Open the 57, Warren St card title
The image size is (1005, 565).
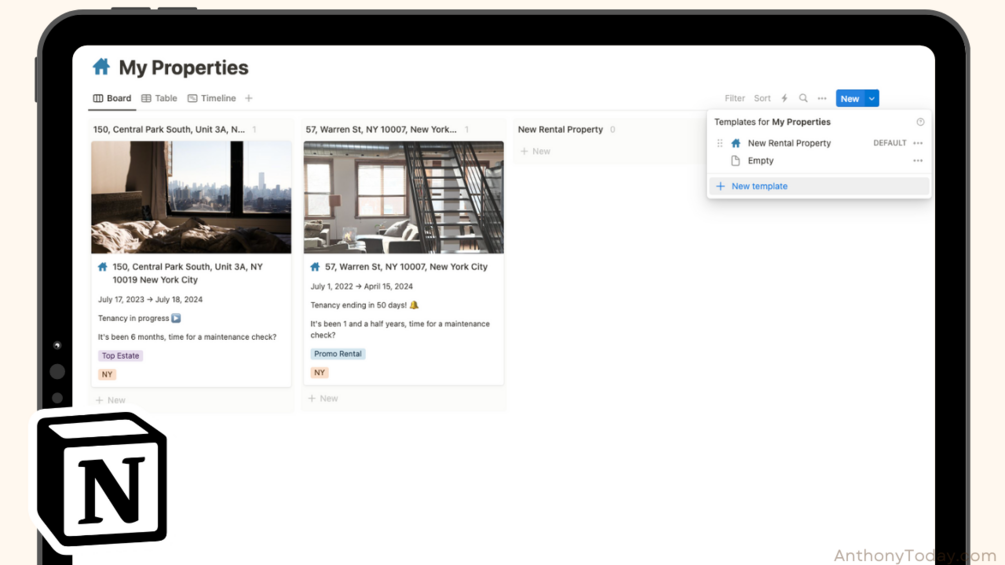406,266
